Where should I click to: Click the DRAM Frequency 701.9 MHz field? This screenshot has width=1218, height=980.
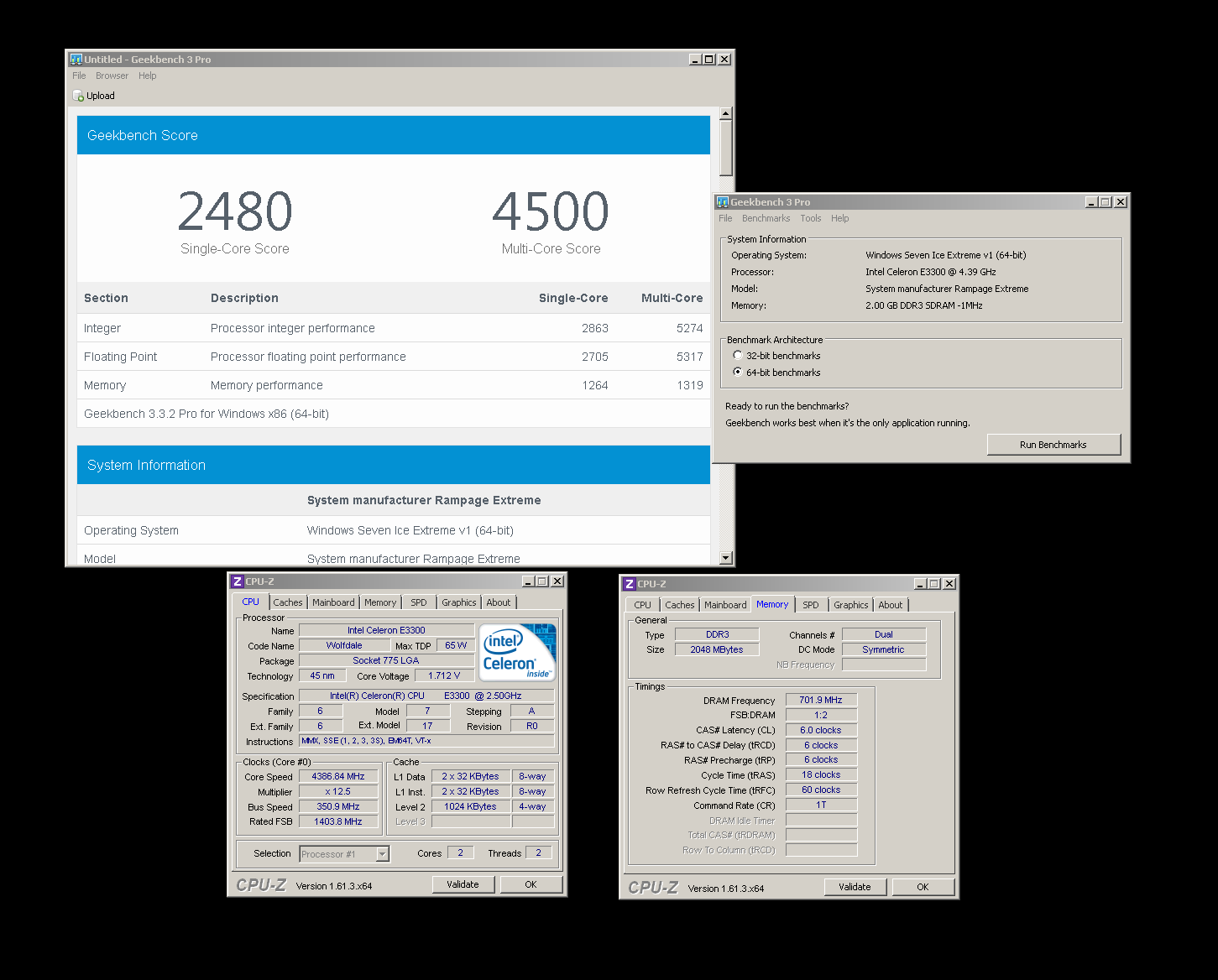click(x=821, y=700)
